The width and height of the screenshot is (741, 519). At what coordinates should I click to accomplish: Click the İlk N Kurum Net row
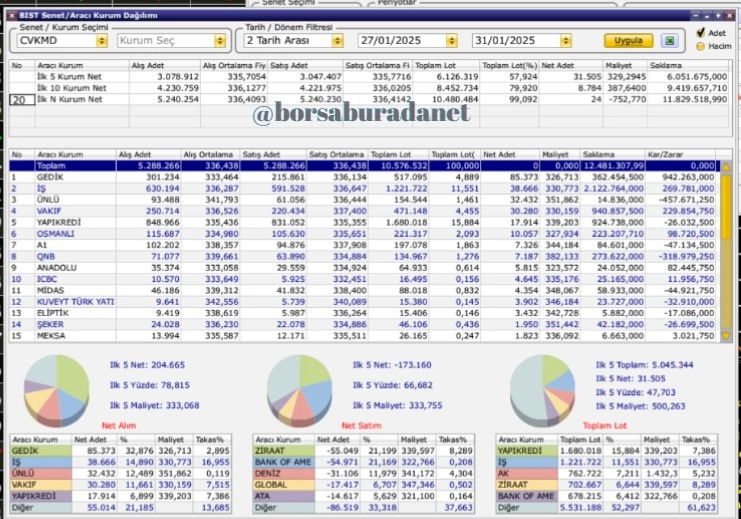[370, 99]
